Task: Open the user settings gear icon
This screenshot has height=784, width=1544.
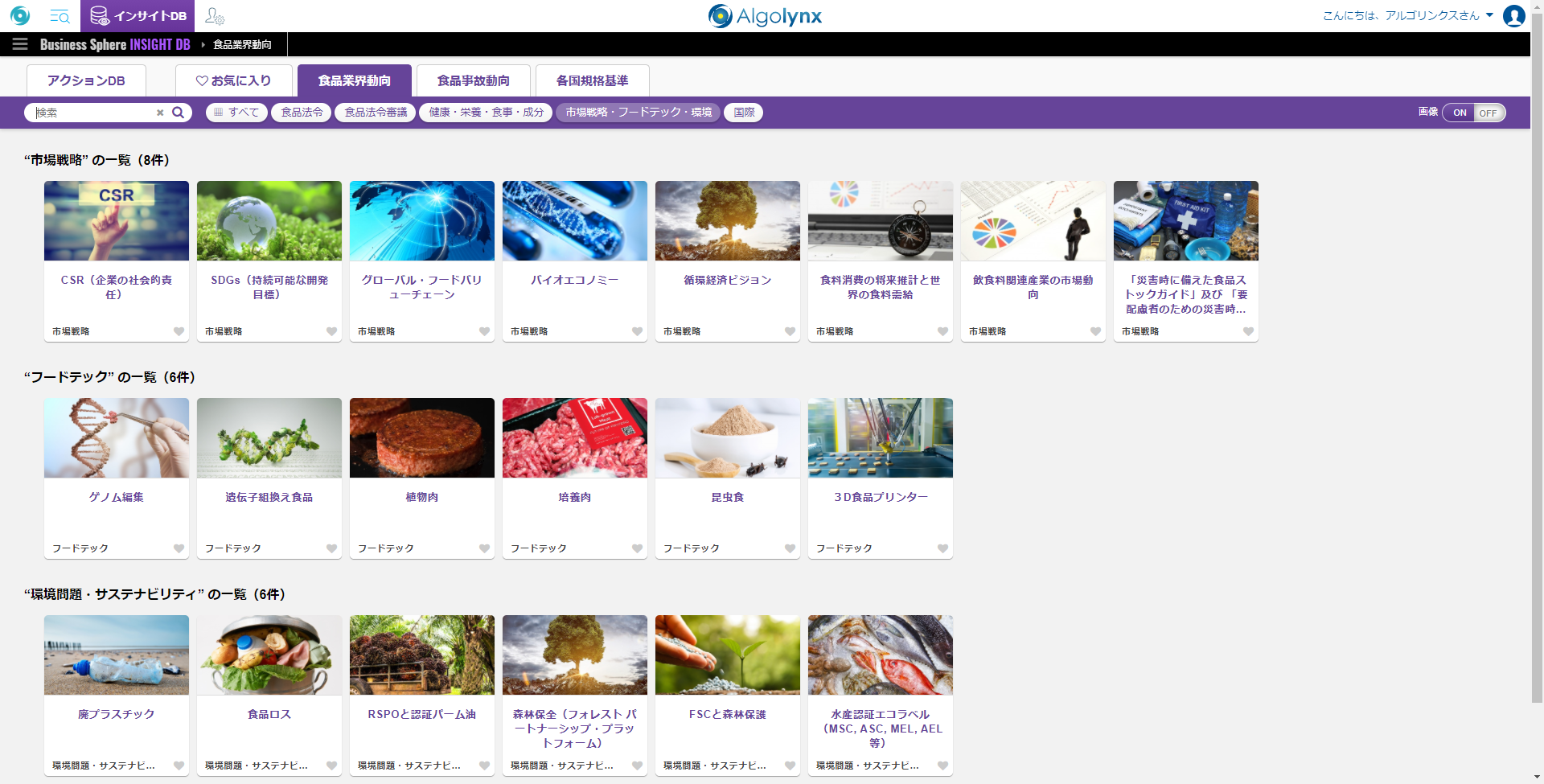Action: (215, 16)
